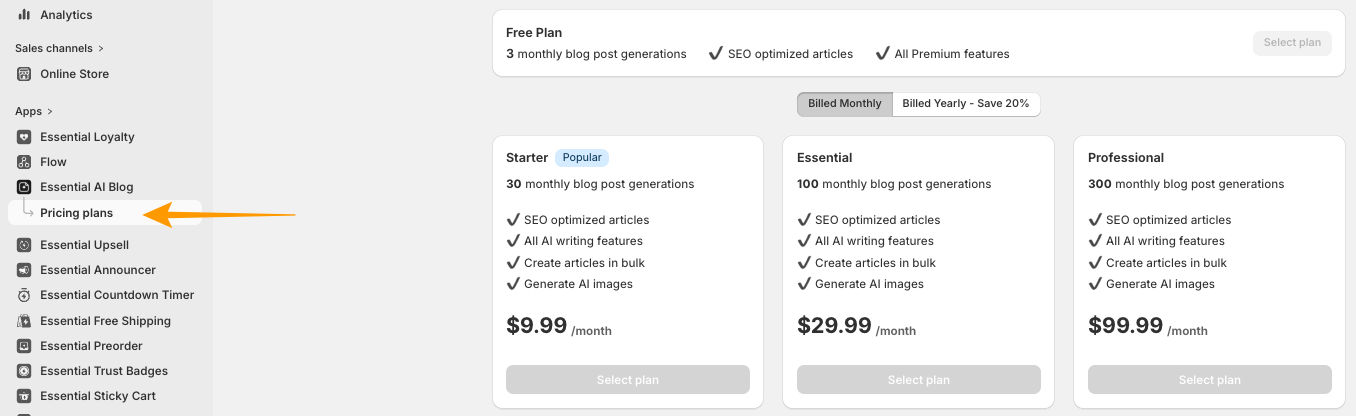Open Pricing plans submenu item
The width and height of the screenshot is (1356, 416).
[x=76, y=213]
